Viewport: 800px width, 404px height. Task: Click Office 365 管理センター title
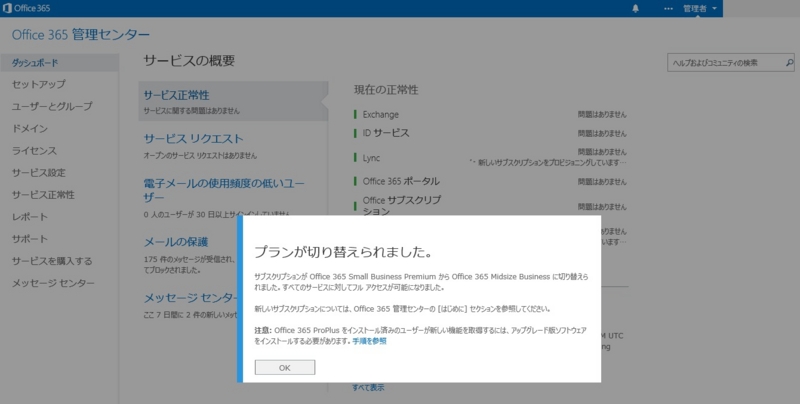[x=81, y=35]
